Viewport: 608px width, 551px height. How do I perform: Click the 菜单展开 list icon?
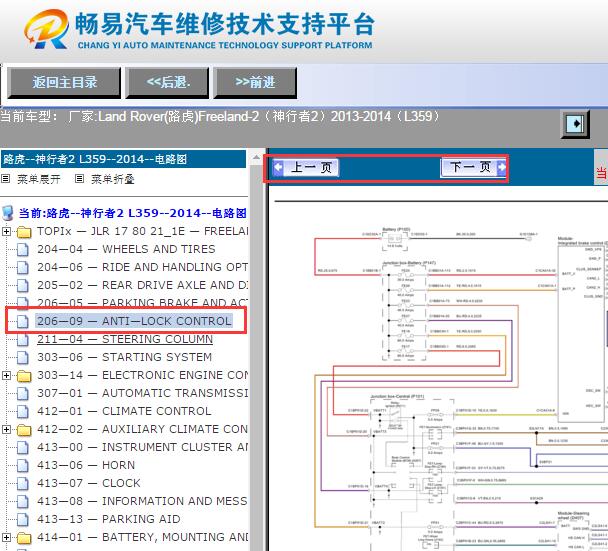tap(5, 179)
